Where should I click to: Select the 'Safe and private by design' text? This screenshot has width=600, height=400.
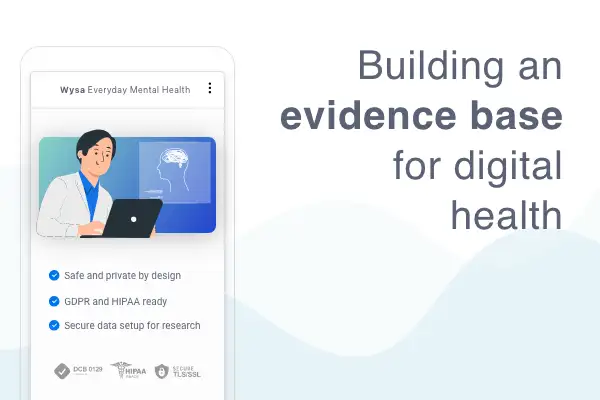(122, 276)
